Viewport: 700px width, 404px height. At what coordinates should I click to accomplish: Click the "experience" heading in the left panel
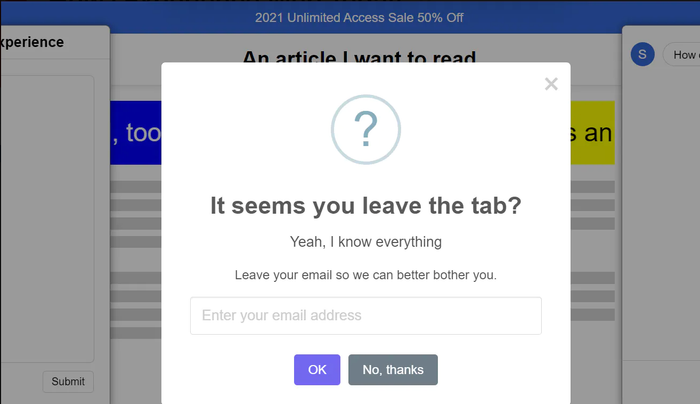[x=32, y=42]
